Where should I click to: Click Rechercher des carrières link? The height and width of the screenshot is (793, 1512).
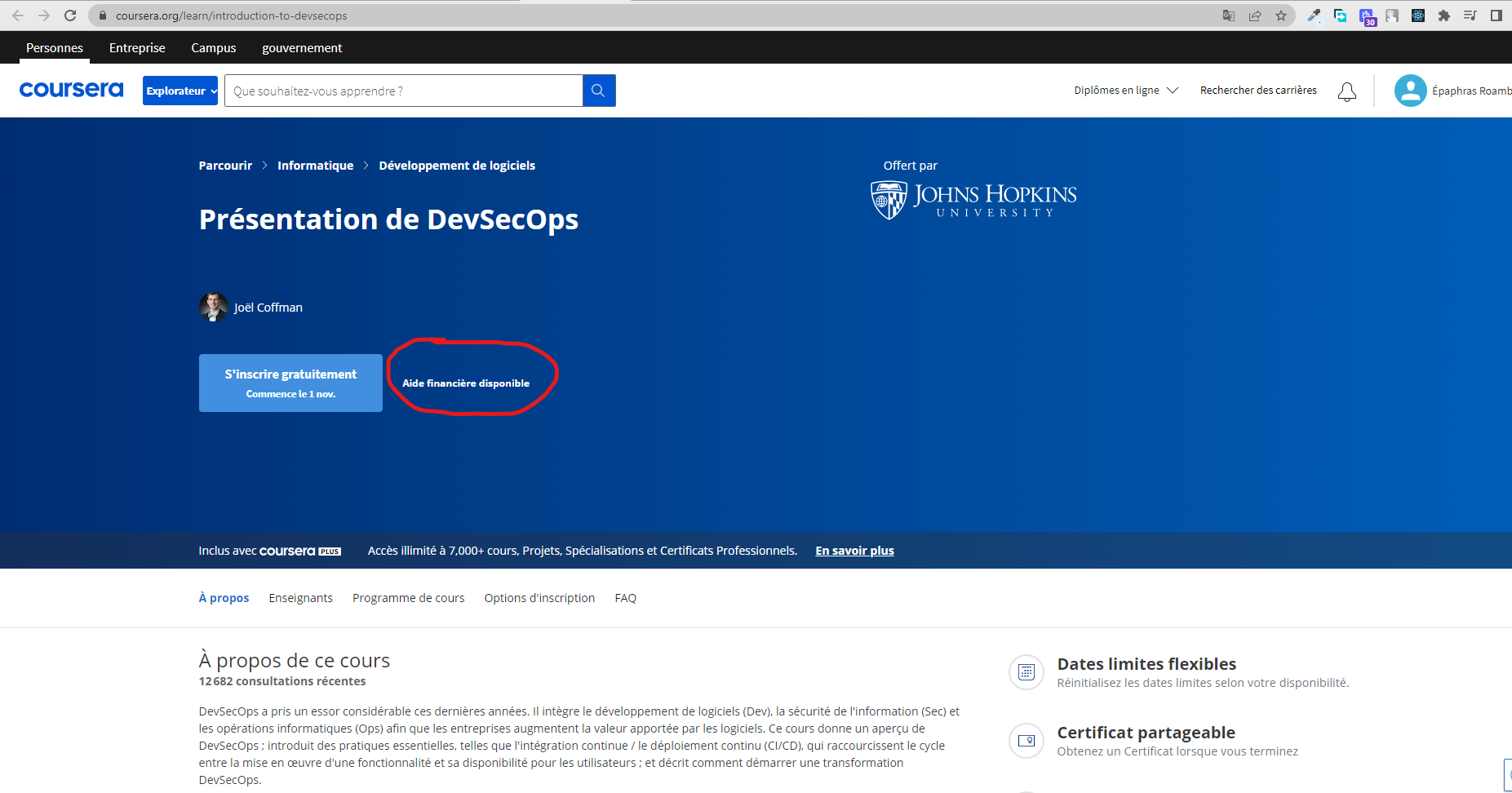pos(1258,91)
